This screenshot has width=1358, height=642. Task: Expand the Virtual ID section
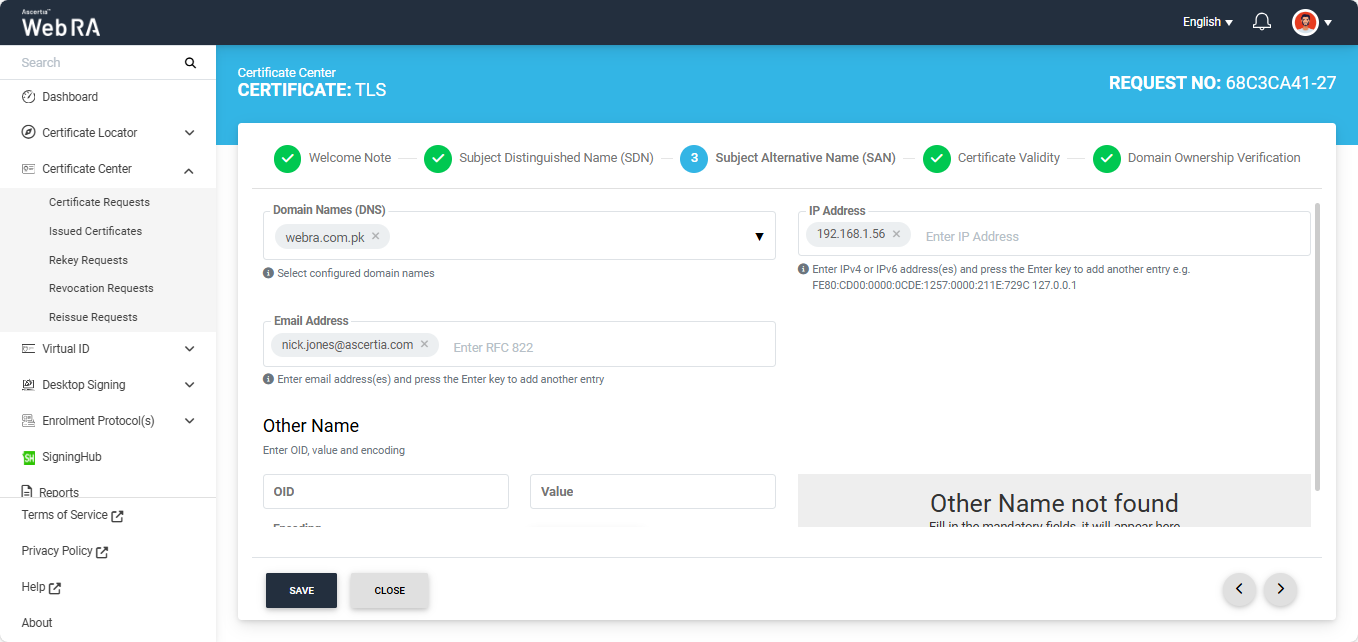click(189, 349)
